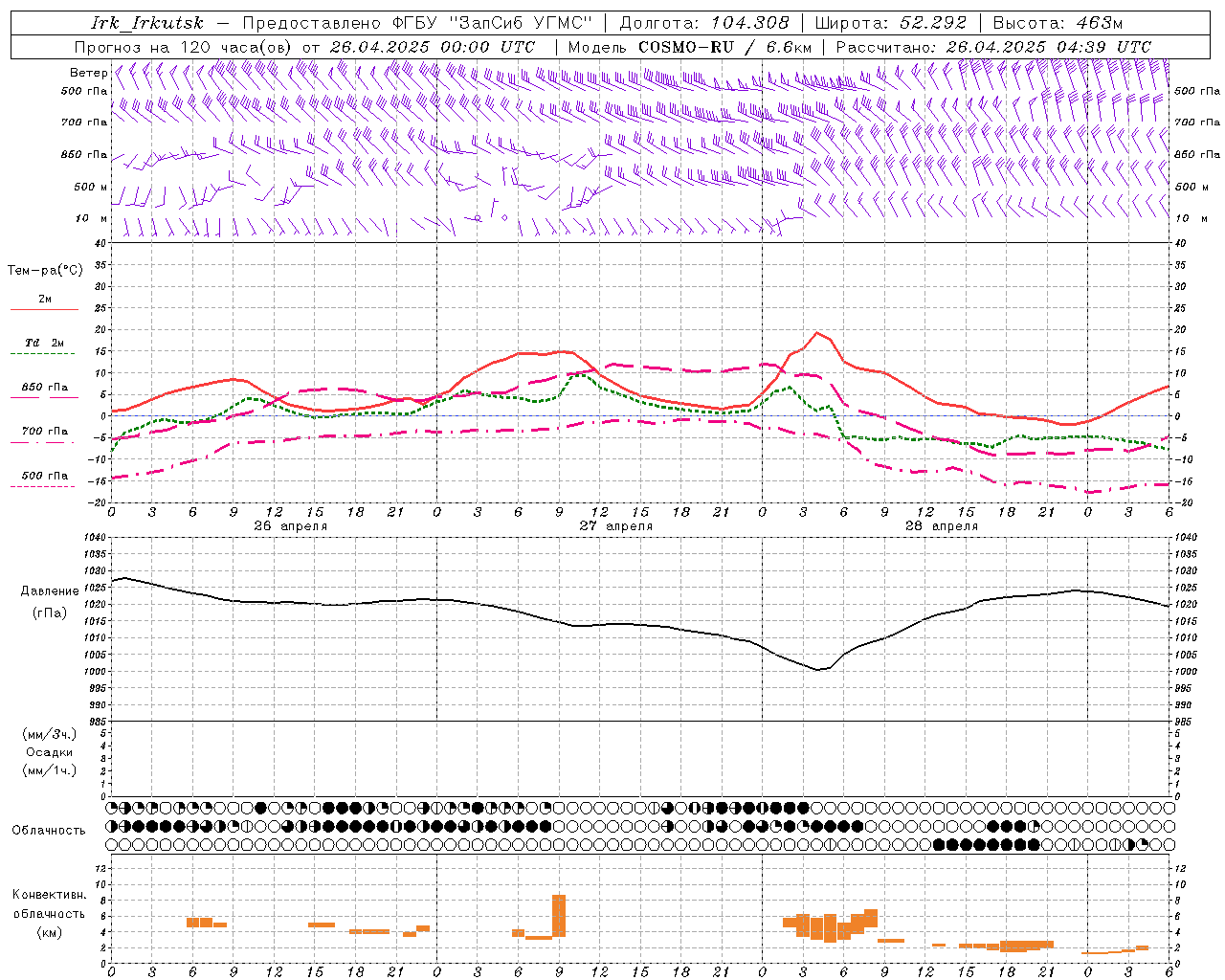Click the pressure curve minimum near 1000 гПа
This screenshot has width=1225, height=980.
click(x=818, y=669)
